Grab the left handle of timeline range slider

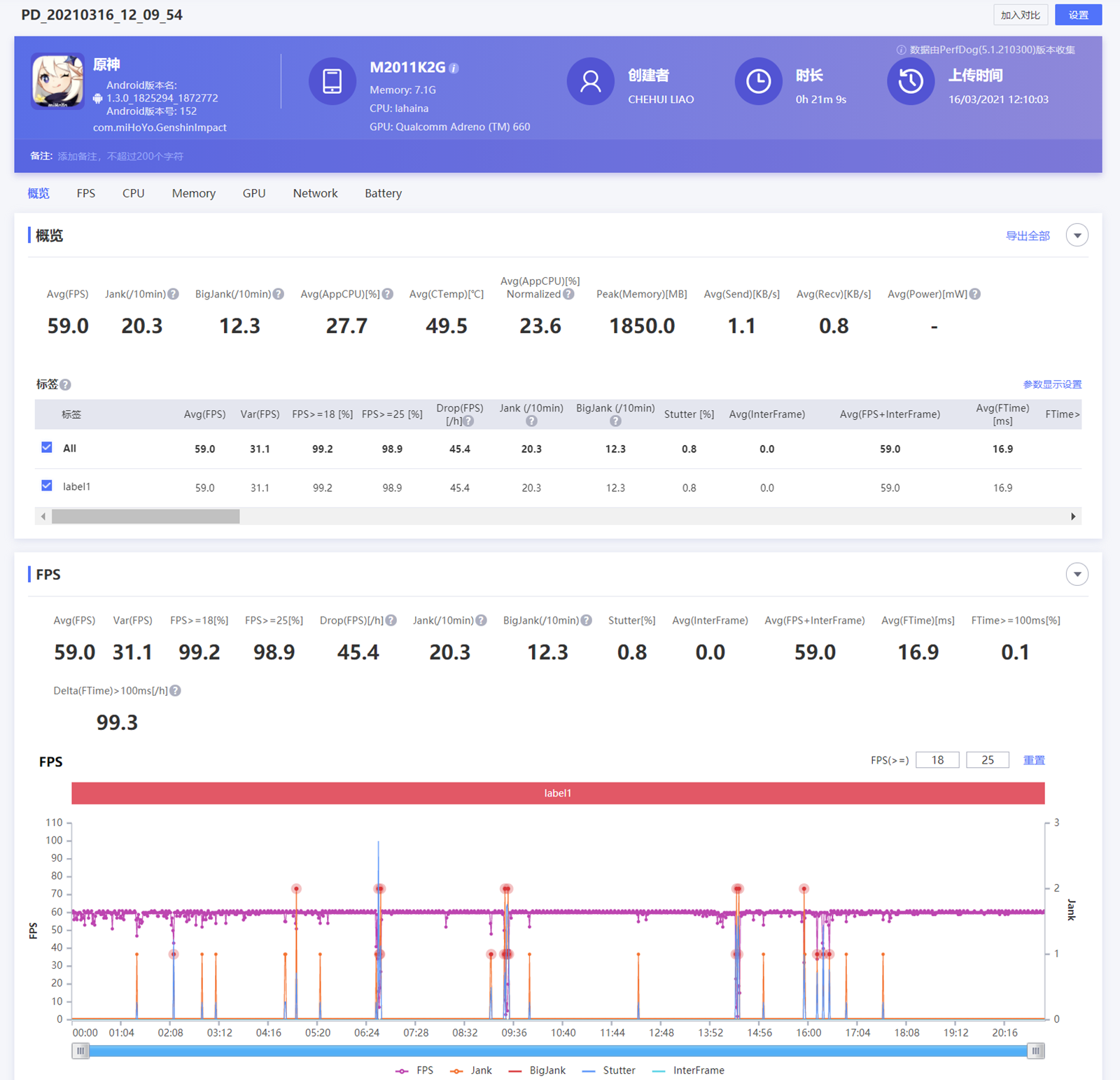[80, 1051]
